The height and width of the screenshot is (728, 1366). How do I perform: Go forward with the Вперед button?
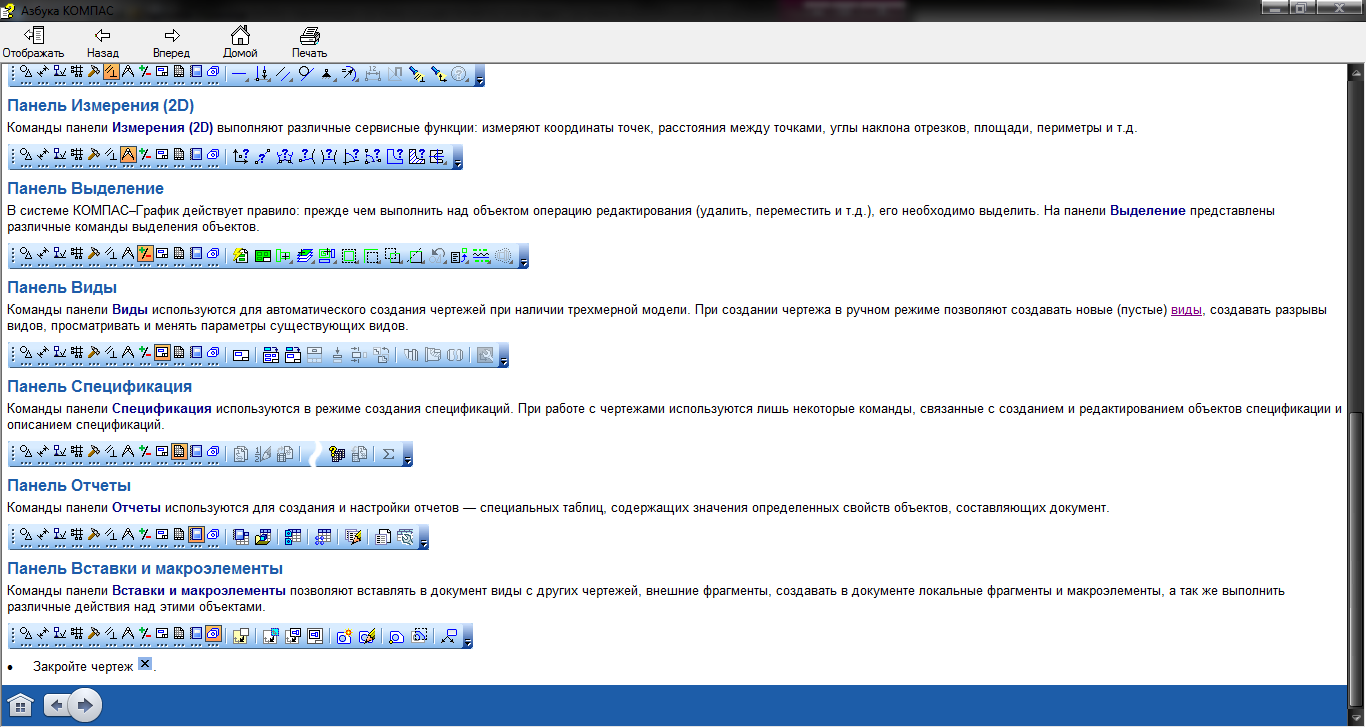(x=171, y=42)
